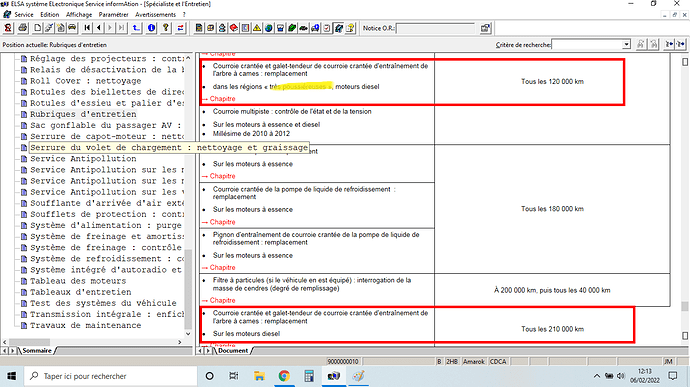
Task: Open Service Antipollution in the tree
Action: coord(83,158)
